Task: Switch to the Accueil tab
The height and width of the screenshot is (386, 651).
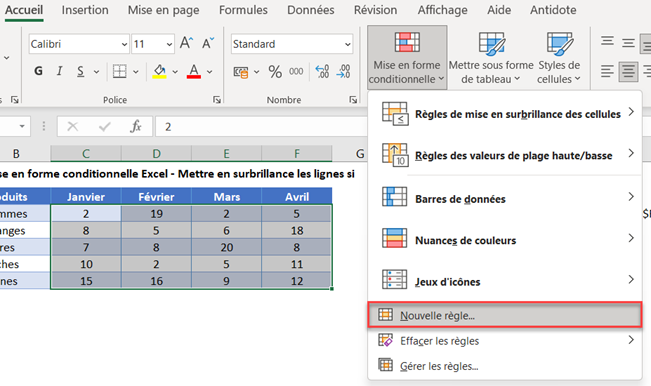Action: point(24,10)
